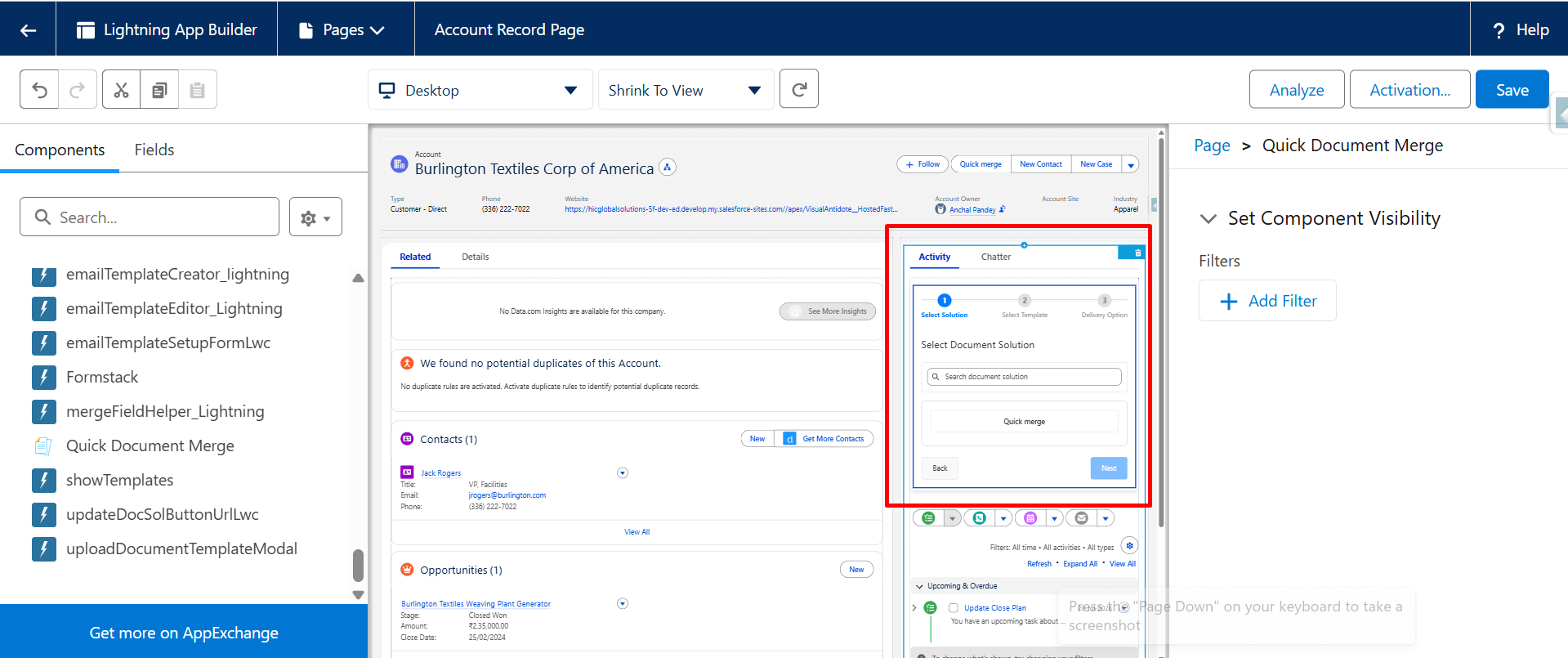Open the New Event dropdown arrow
Screen dimensions: 1568x658
1055,518
